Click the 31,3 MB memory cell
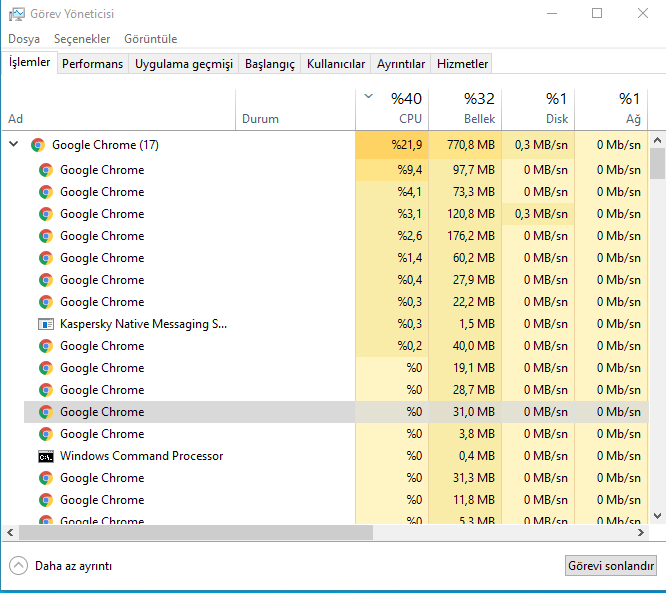 coord(465,478)
